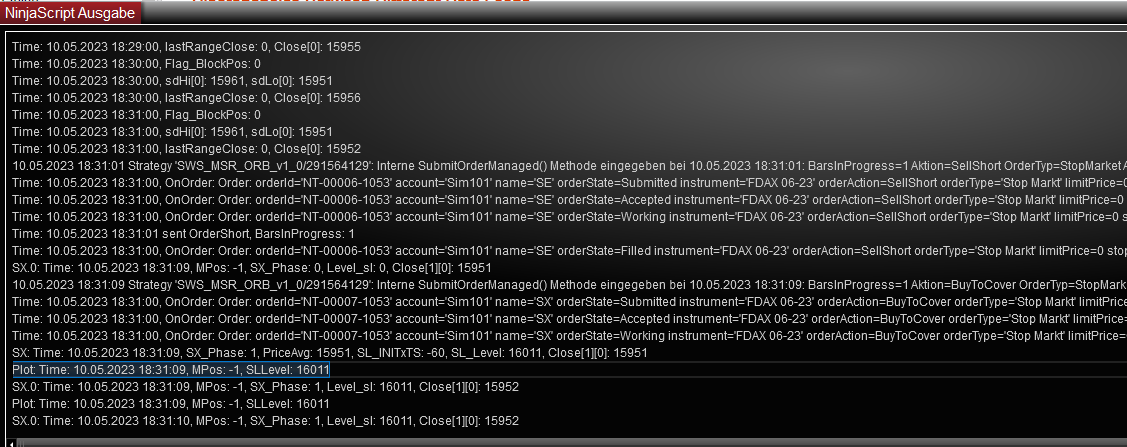The height and width of the screenshot is (447, 1127).
Task: Click the last SX.0 line at 18:31:10
Action: (x=265, y=421)
